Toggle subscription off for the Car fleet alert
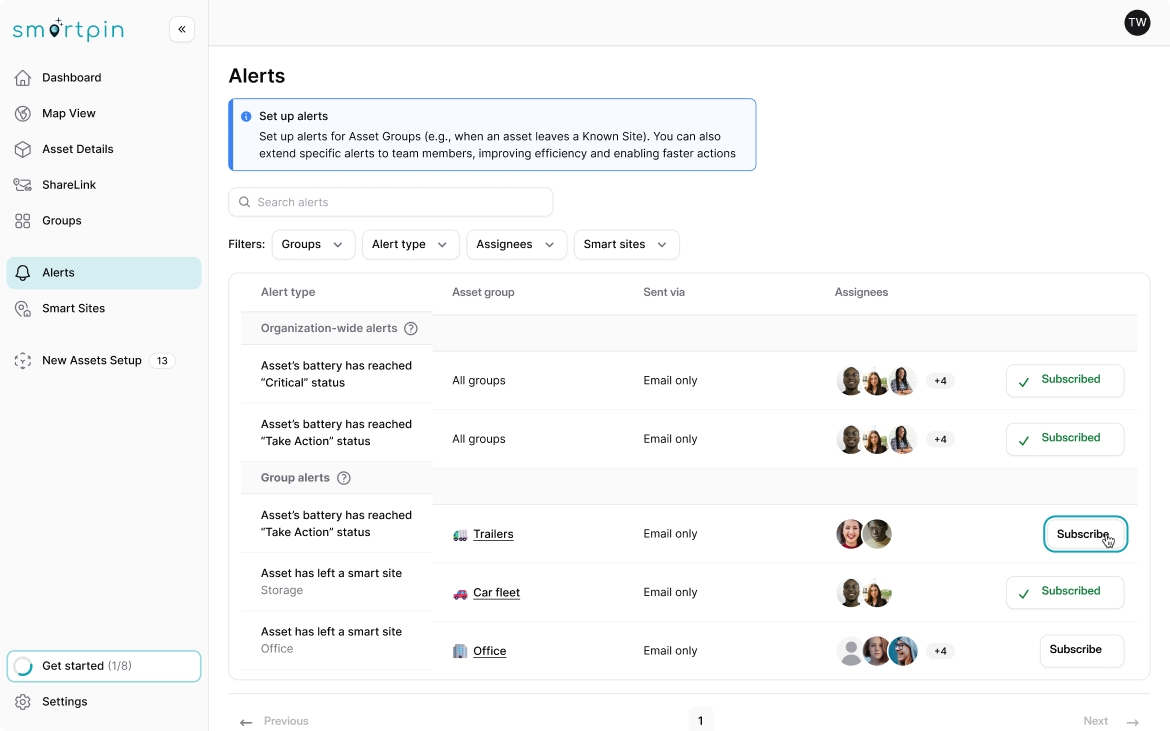The width and height of the screenshot is (1170, 731). [x=1064, y=592]
